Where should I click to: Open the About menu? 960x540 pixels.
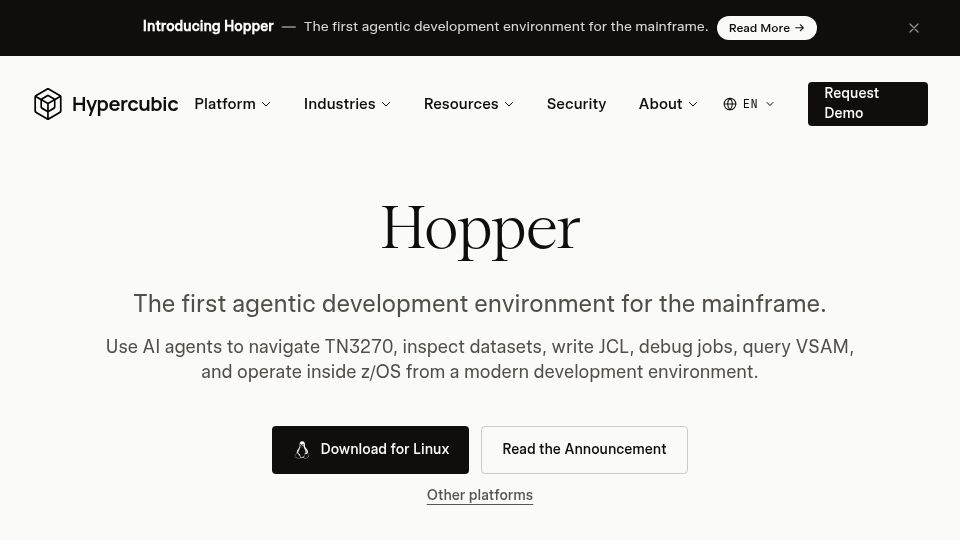coord(668,104)
